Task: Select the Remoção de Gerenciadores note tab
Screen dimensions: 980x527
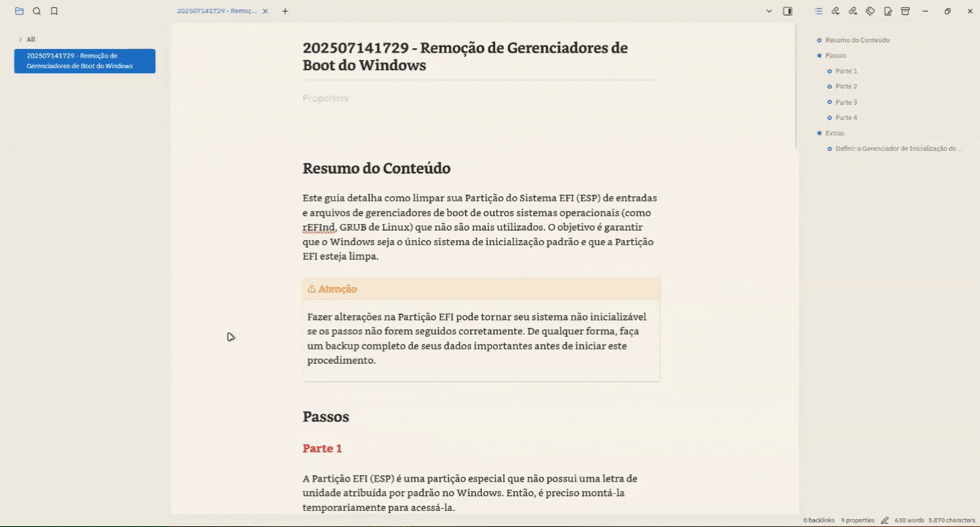Action: click(x=216, y=11)
